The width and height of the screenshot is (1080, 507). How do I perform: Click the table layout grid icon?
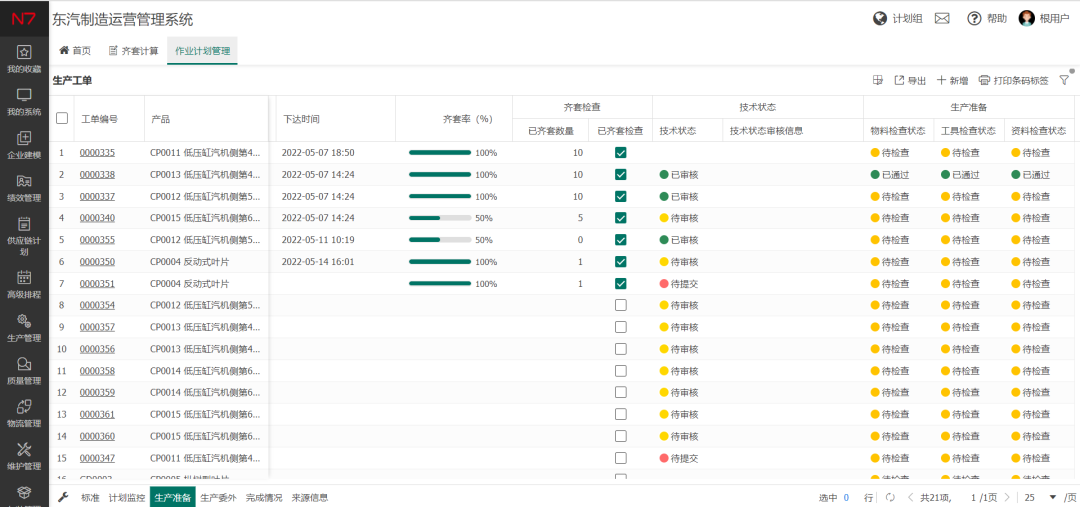coord(878,81)
